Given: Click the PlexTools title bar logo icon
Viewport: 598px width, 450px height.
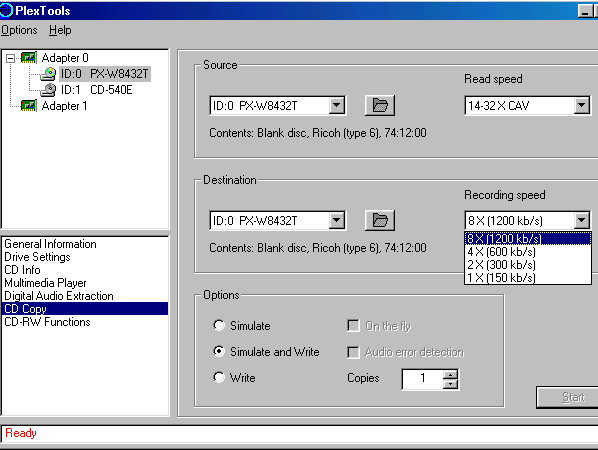Looking at the screenshot, I should pyautogui.click(x=6, y=10).
